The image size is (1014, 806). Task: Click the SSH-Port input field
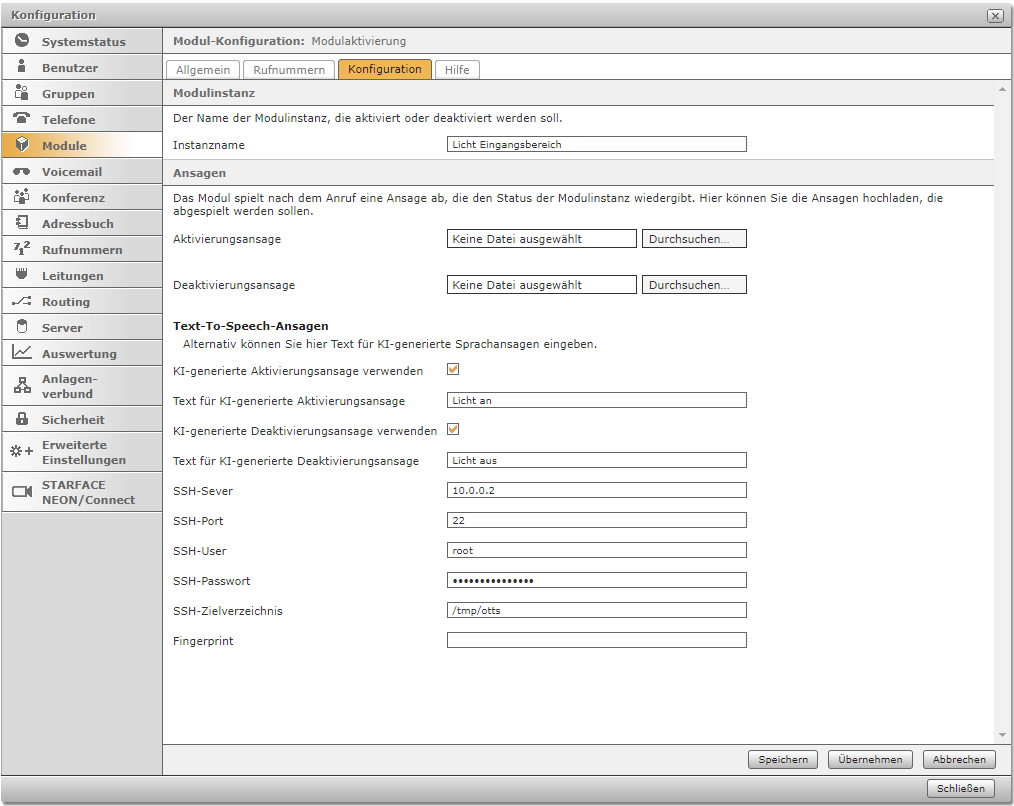[x=596, y=520]
